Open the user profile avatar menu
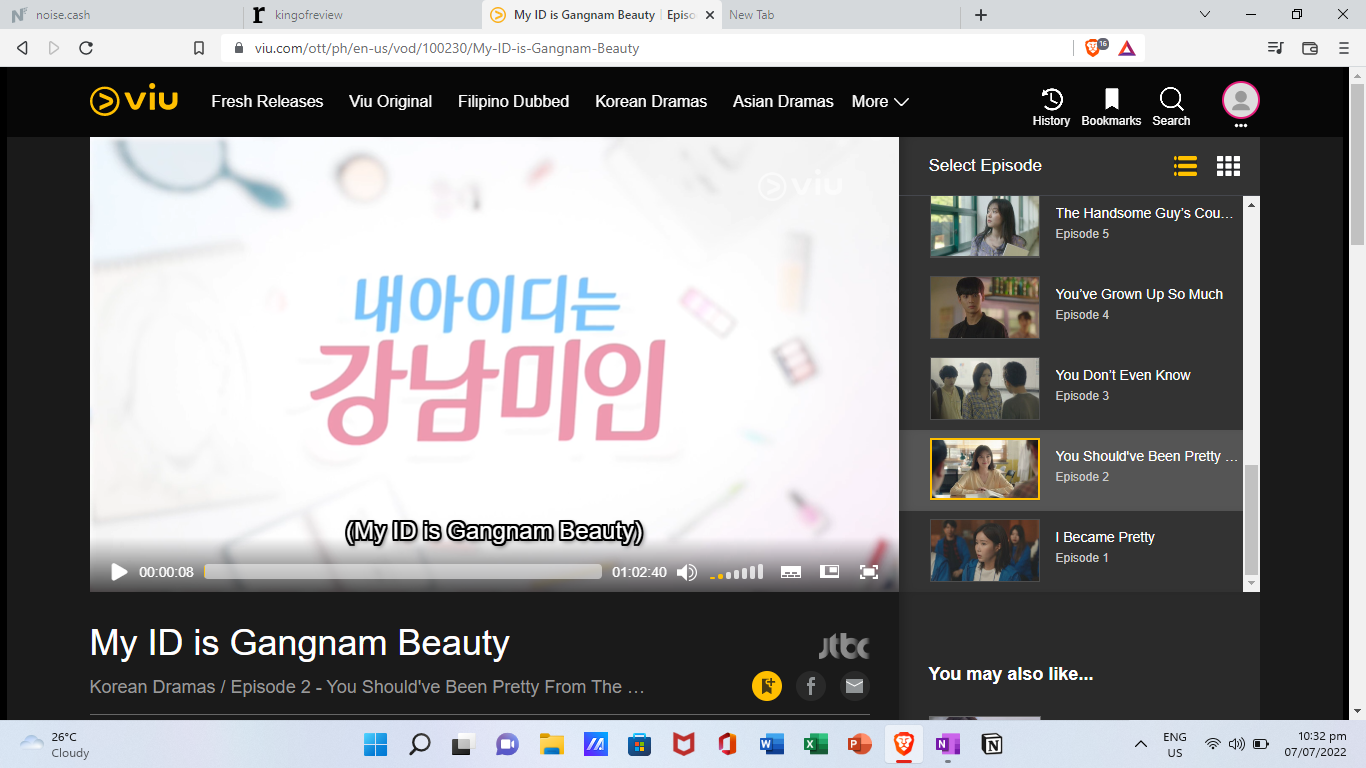The image size is (1366, 768). [1241, 101]
